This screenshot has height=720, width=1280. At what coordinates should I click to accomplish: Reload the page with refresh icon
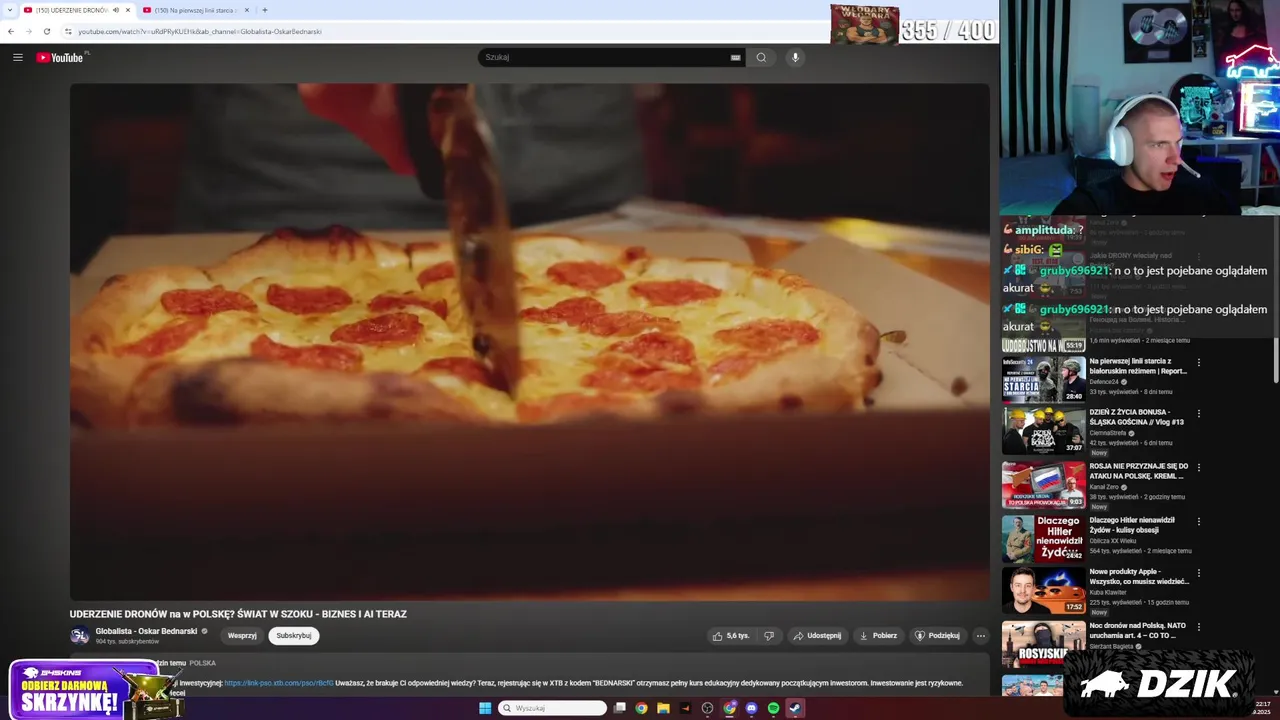[x=46, y=31]
